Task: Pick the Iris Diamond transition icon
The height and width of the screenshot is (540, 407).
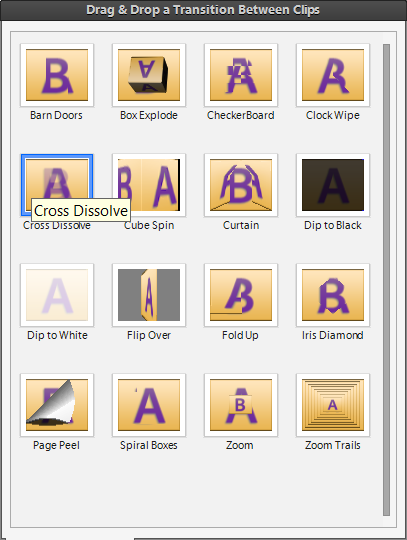Action: pos(333,295)
